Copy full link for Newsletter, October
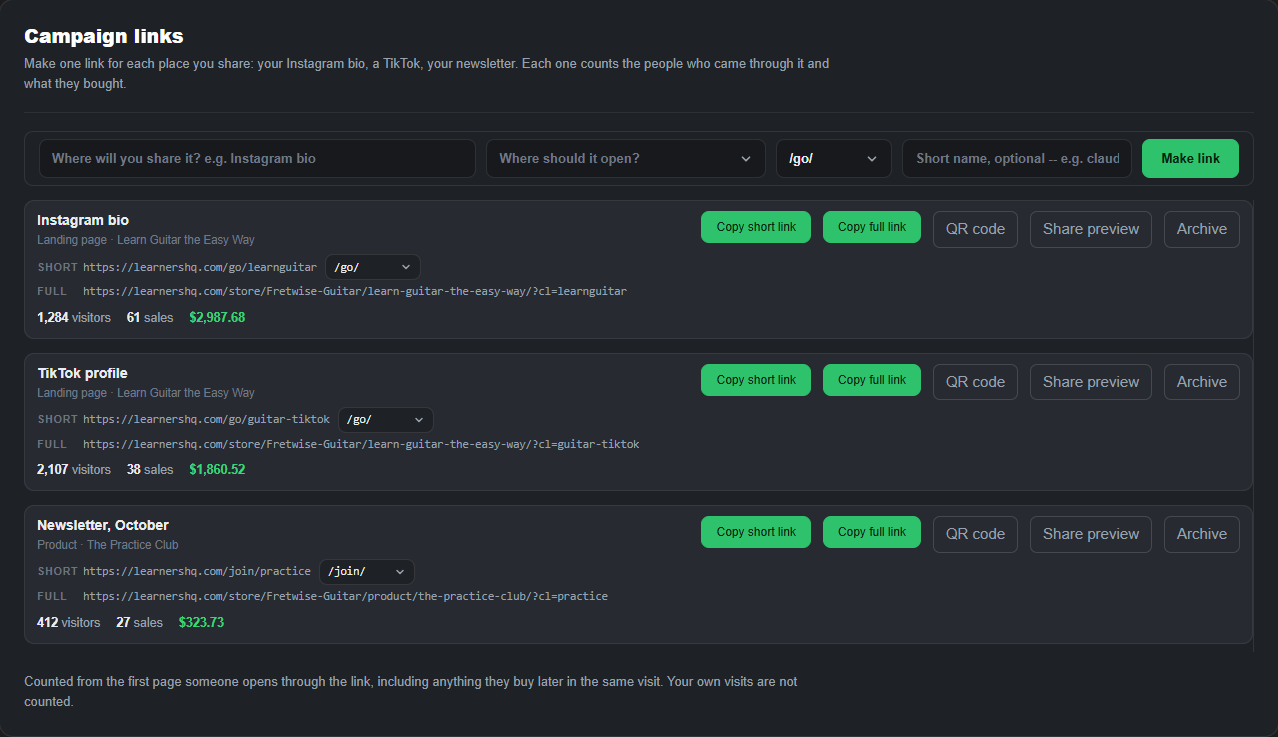Screen dimensions: 1278x737 (872, 532)
